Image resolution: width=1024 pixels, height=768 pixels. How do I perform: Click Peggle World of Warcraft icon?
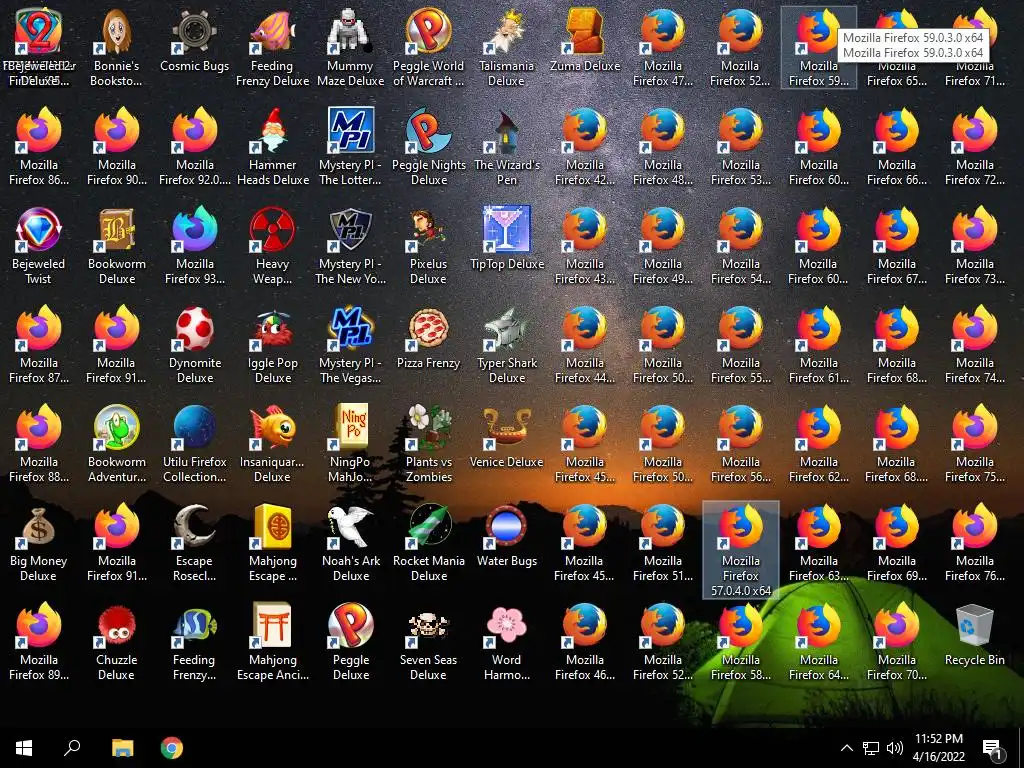tap(428, 47)
